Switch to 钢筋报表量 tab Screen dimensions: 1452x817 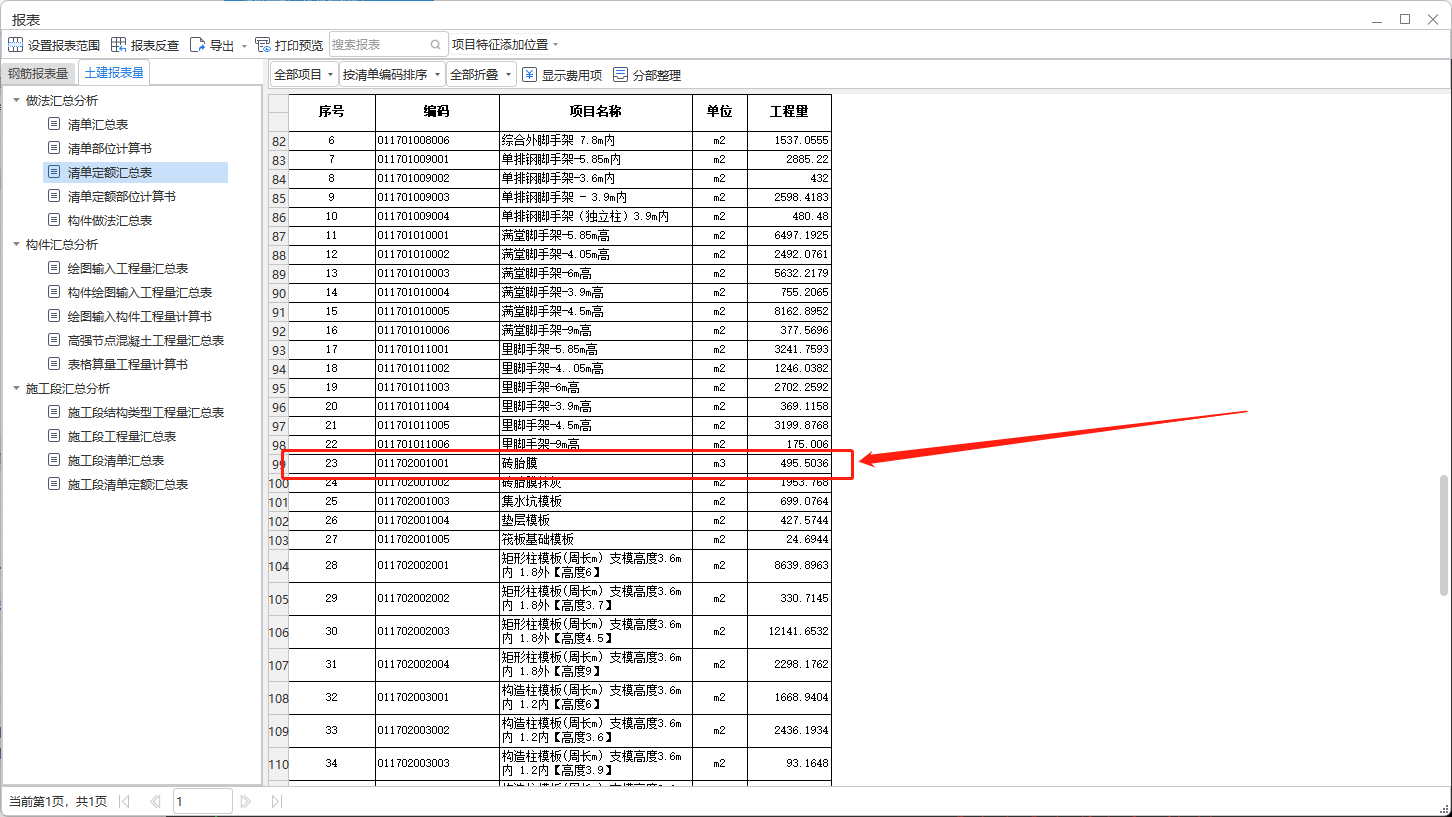[38, 73]
